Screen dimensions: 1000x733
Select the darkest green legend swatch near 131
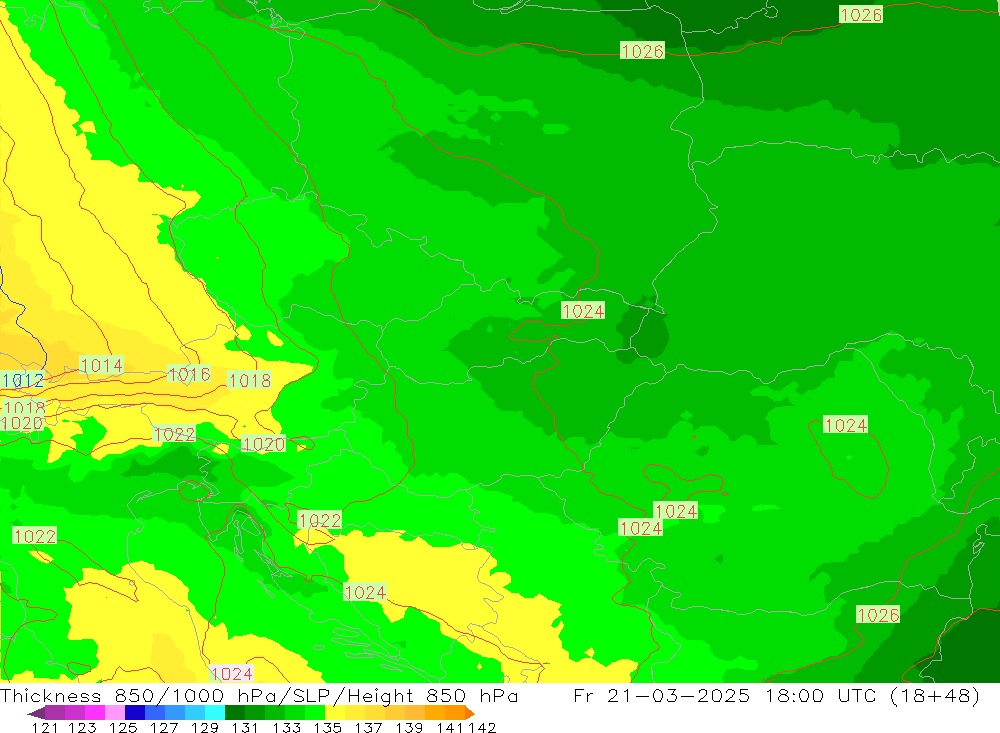pos(235,713)
